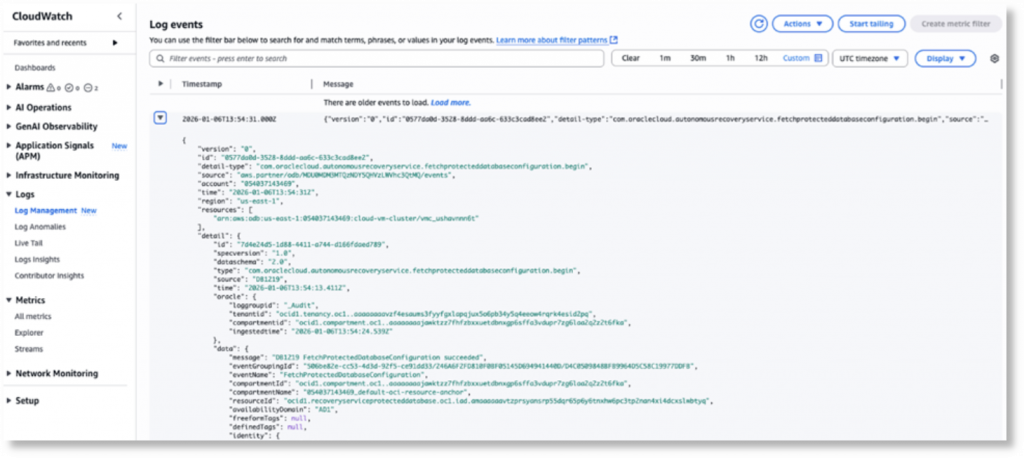The image size is (1024, 458).
Task: Refresh the log events
Action: (758, 24)
